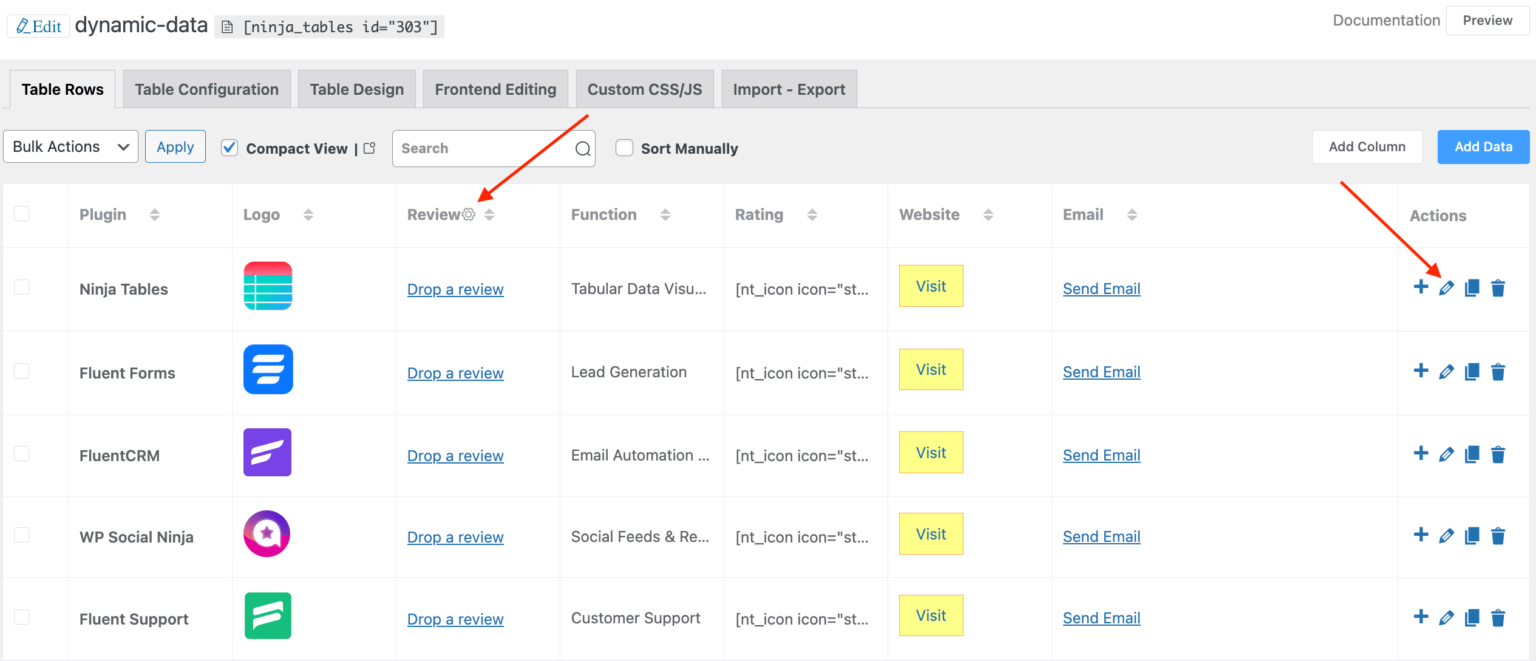This screenshot has width=1536, height=661.
Task: Sort table by Plugin column arrows
Action: point(154,215)
